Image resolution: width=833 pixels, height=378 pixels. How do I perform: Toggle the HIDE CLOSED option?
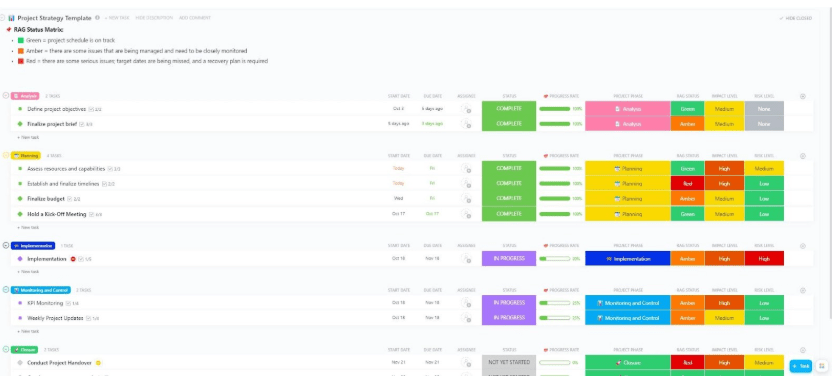tap(795, 18)
